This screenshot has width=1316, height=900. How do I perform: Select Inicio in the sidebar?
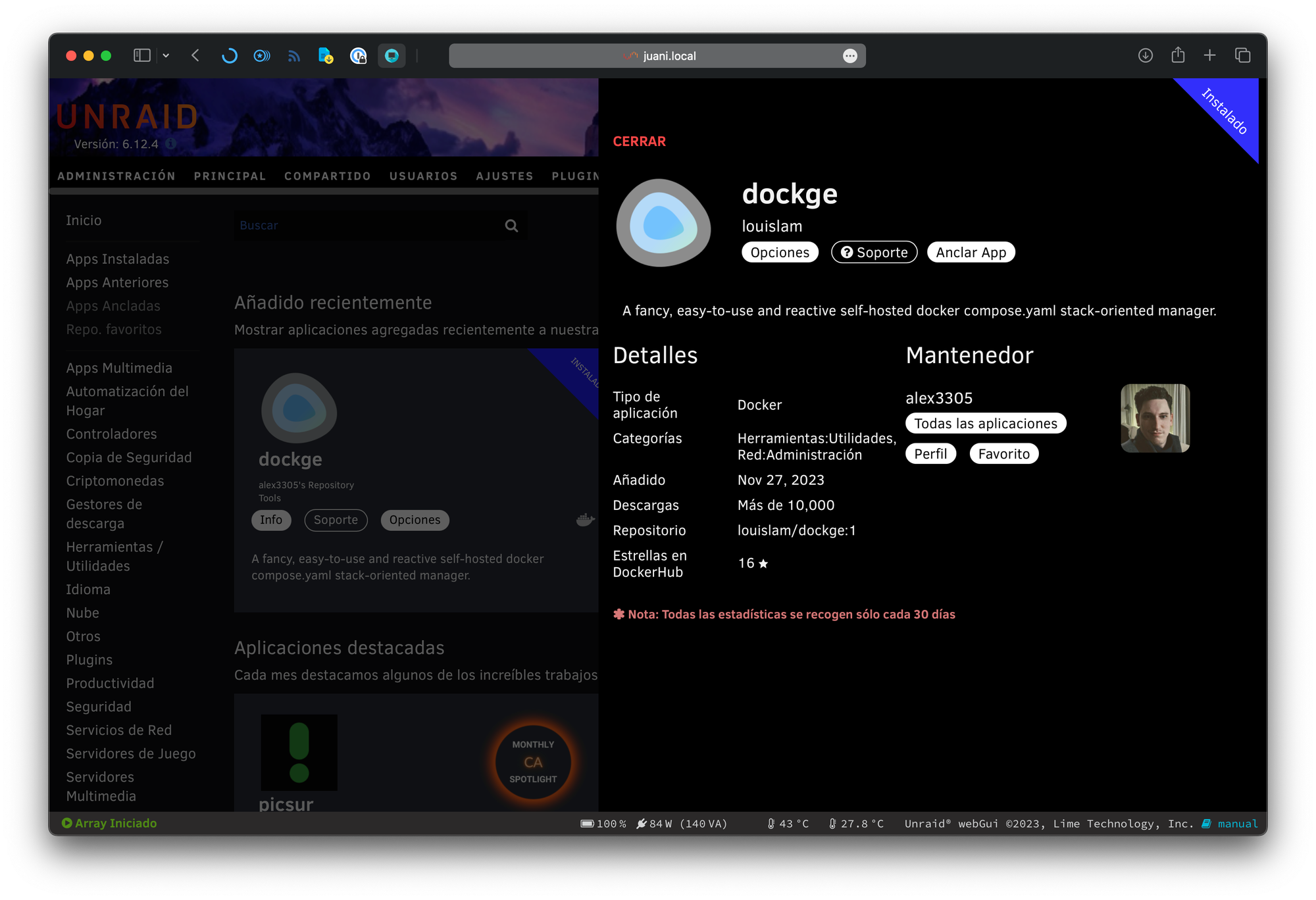pyautogui.click(x=84, y=220)
